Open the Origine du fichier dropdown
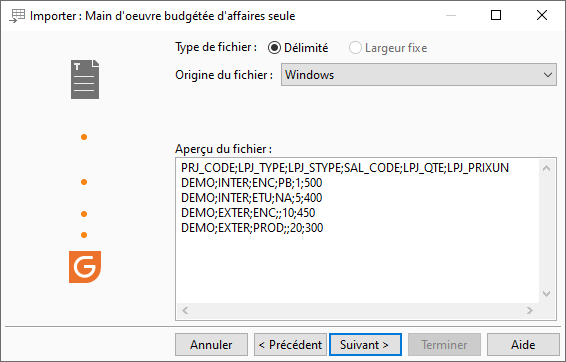The width and height of the screenshot is (566, 362). pyautogui.click(x=419, y=75)
